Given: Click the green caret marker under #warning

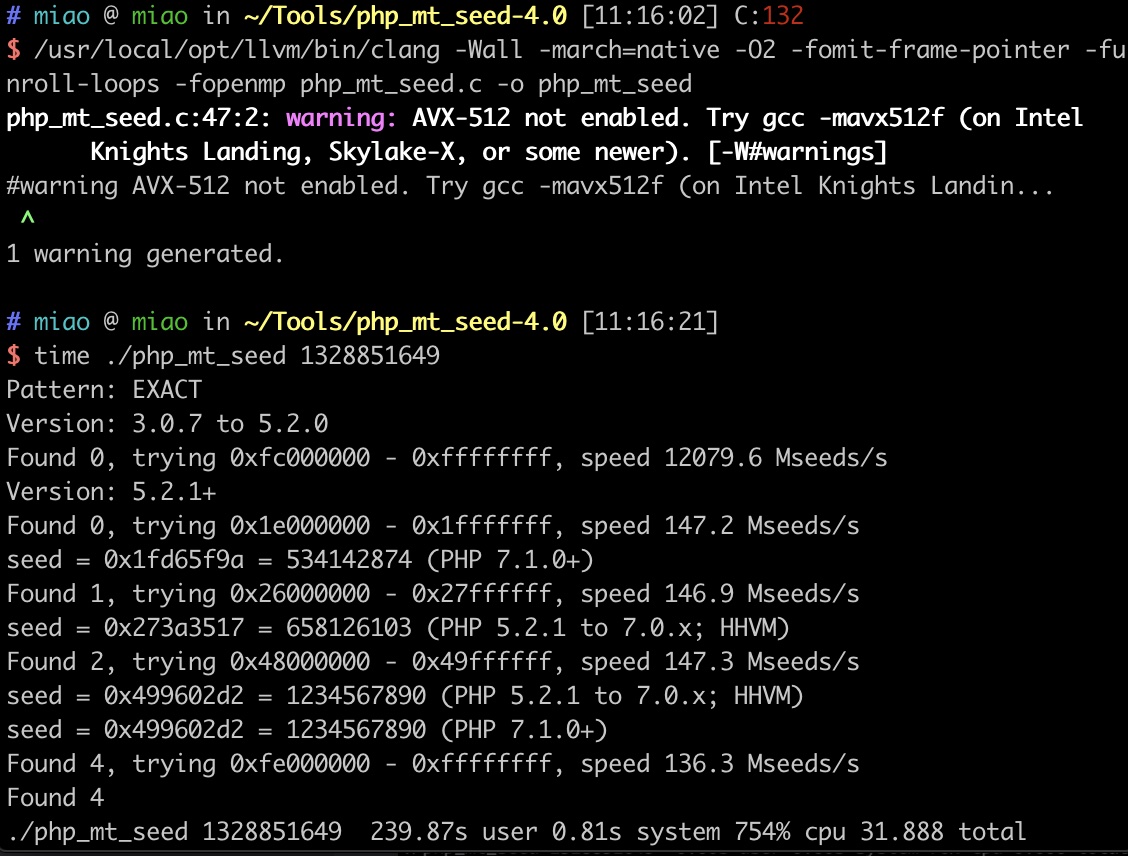Looking at the screenshot, I should tap(27, 218).
